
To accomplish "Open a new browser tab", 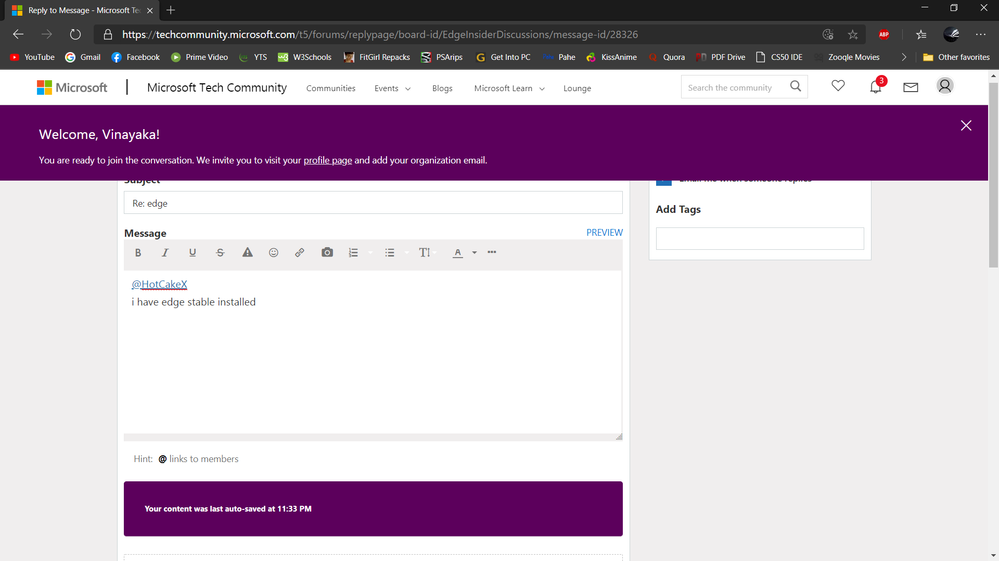I will 171,10.
